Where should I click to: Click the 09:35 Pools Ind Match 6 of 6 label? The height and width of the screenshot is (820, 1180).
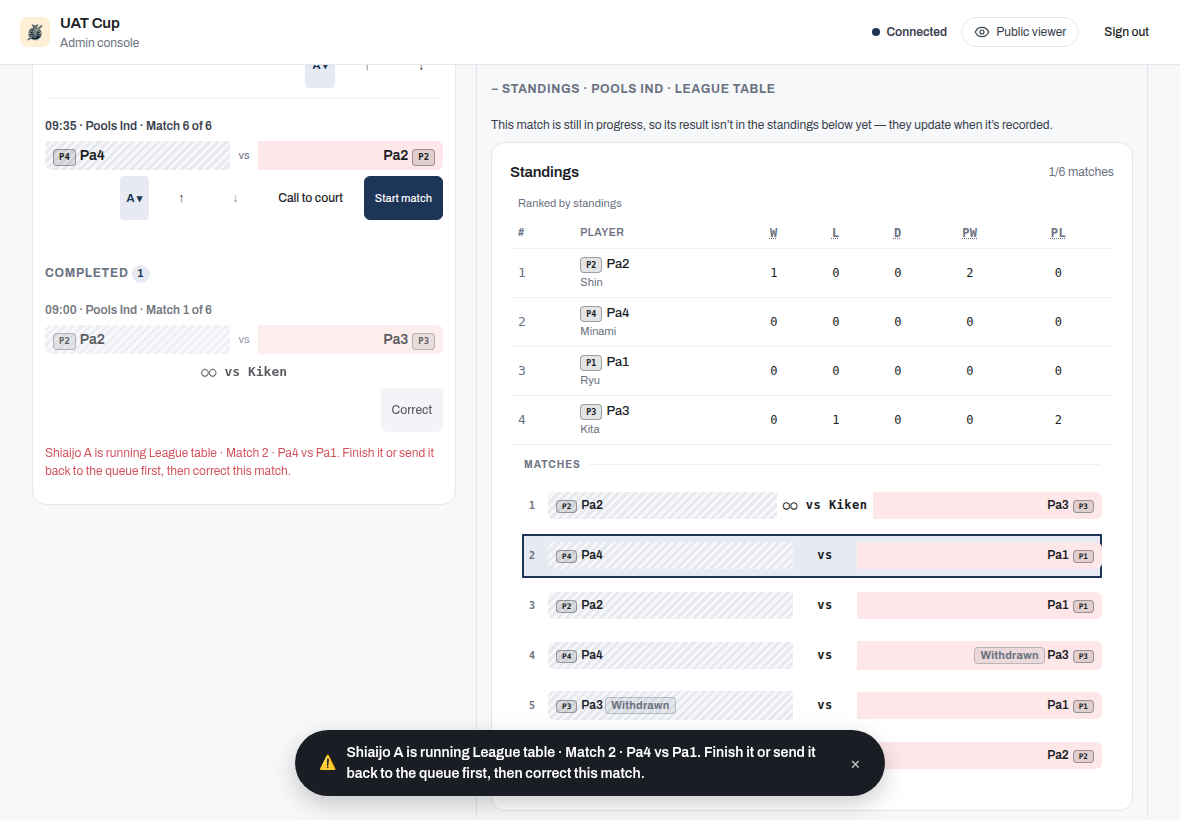[x=128, y=126]
